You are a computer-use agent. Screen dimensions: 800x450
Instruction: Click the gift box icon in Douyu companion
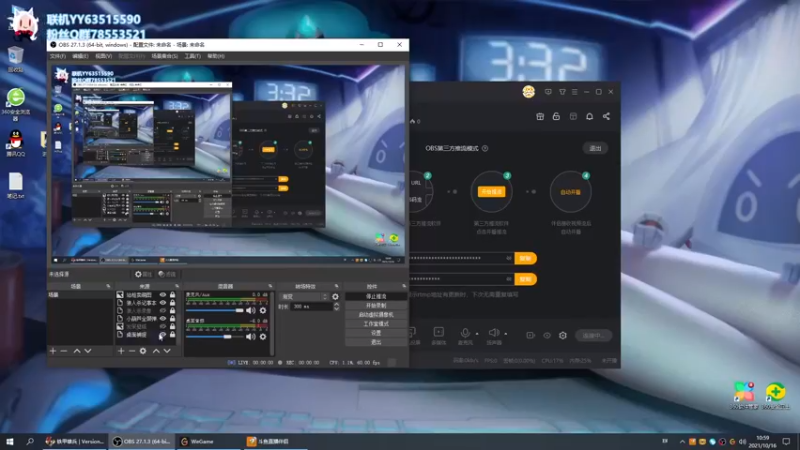(540, 116)
